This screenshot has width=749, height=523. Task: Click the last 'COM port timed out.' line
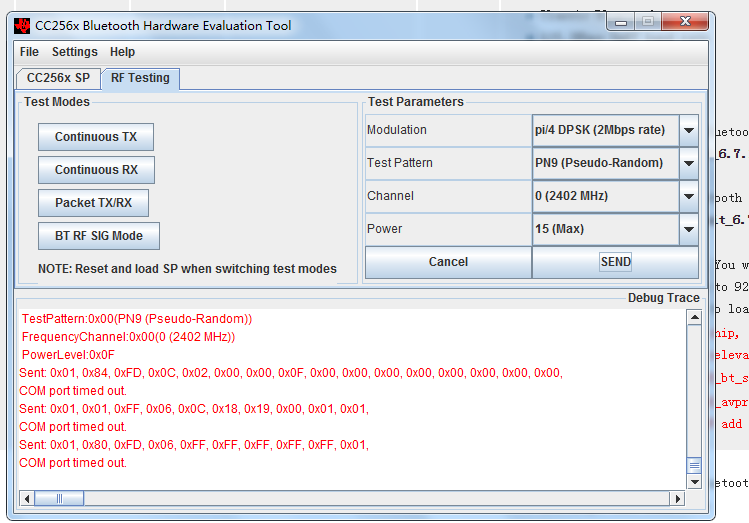(x=73, y=463)
